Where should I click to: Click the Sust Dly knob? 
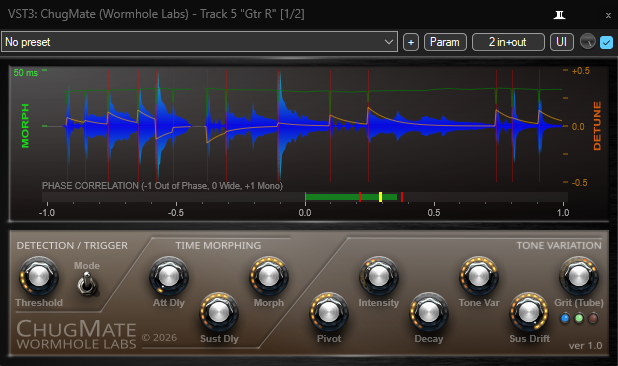[x=219, y=312]
